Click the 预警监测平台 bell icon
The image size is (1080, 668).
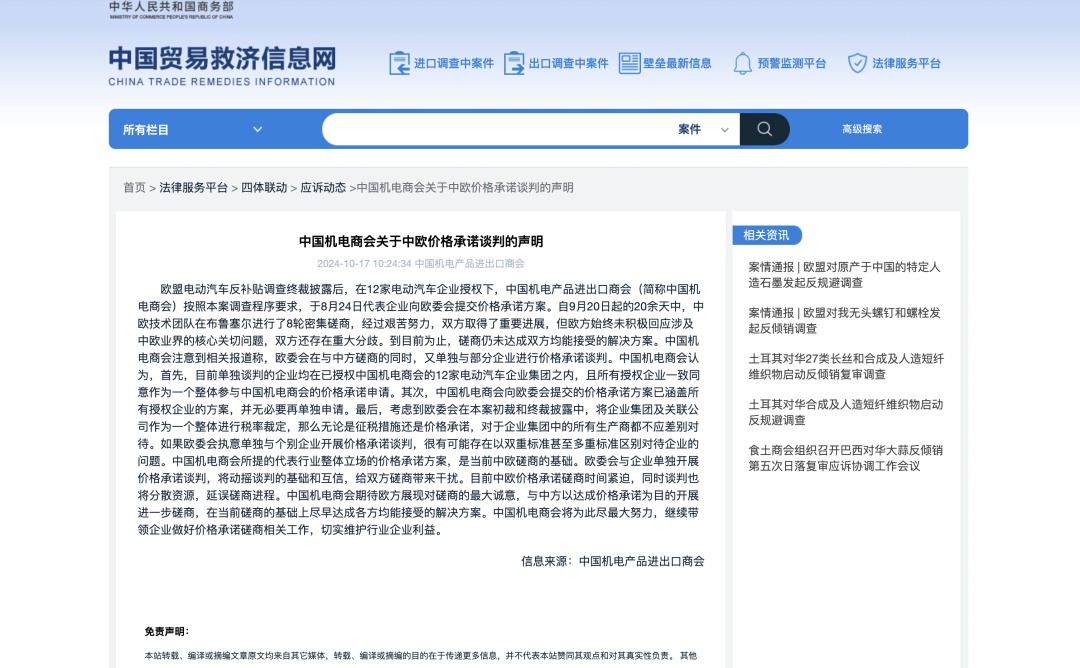tap(742, 63)
